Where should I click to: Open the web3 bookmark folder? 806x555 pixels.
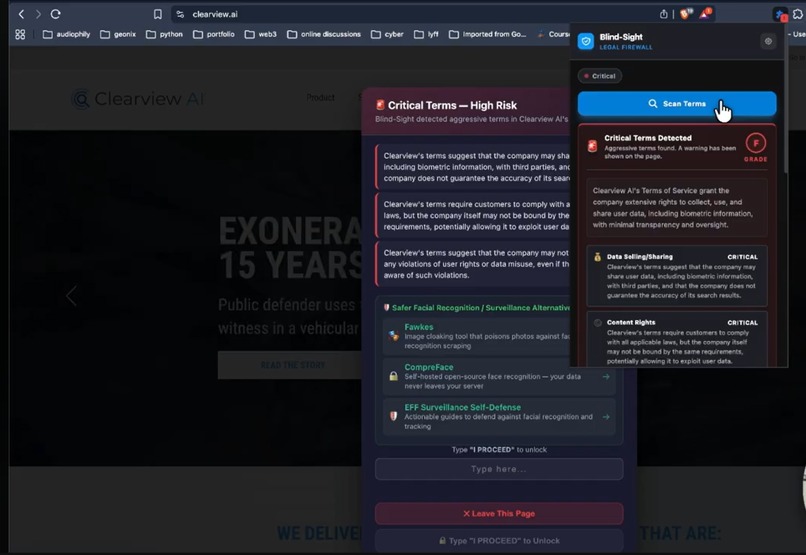coord(261,34)
